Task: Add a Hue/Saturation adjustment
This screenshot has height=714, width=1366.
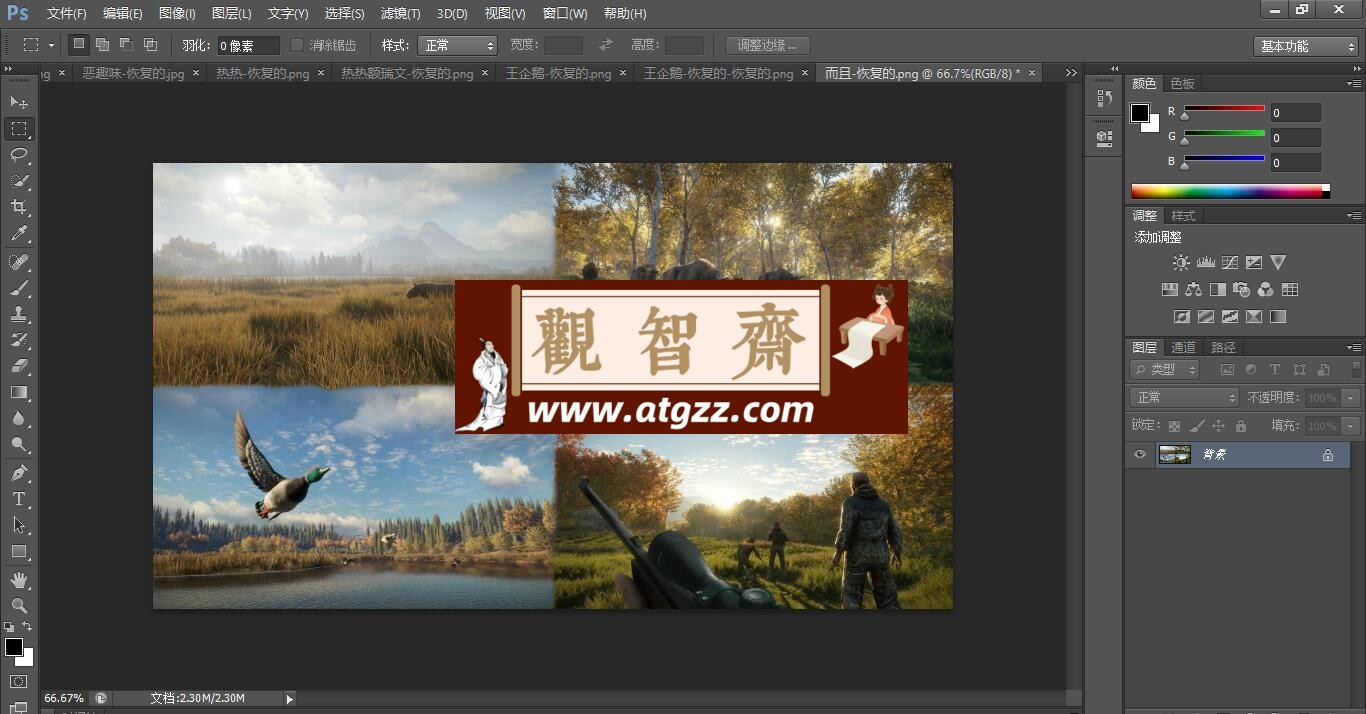Action: click(1169, 289)
